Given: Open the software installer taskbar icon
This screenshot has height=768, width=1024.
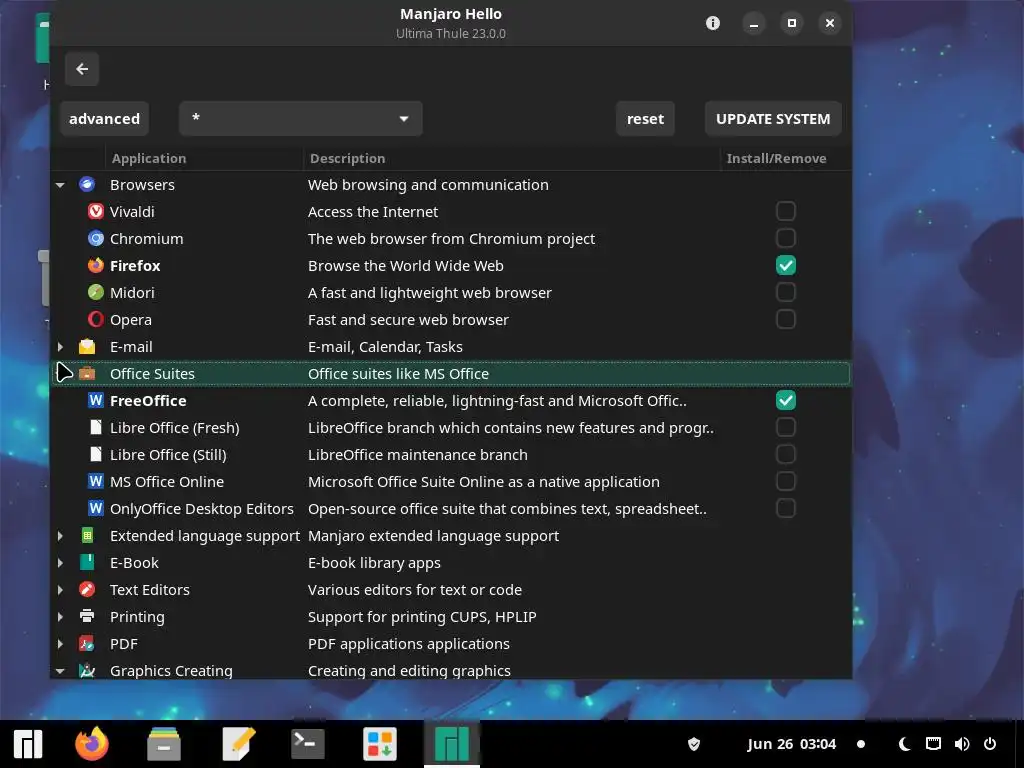Looking at the screenshot, I should (379, 744).
